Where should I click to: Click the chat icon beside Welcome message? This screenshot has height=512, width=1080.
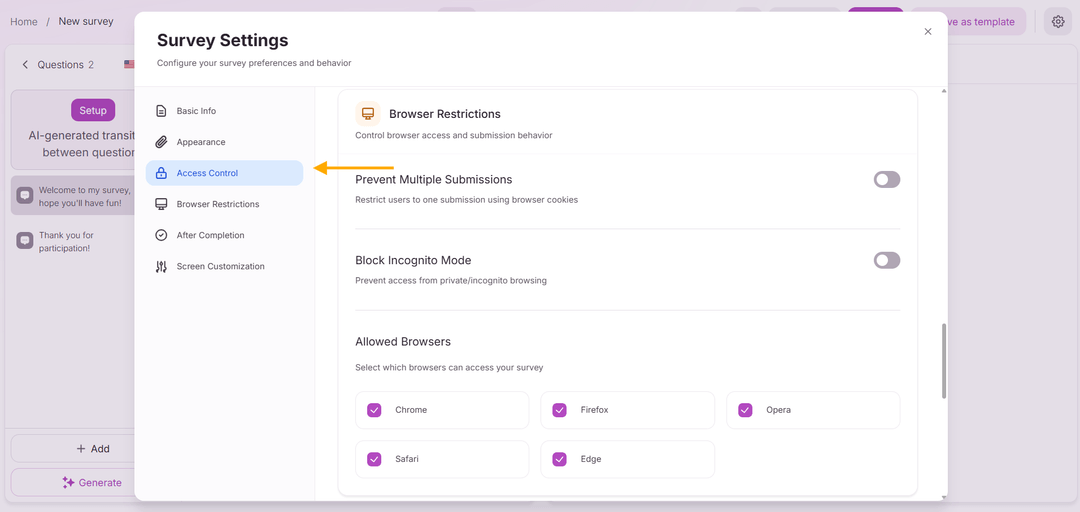coord(25,195)
